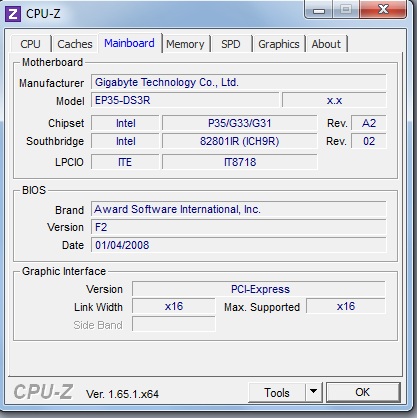Click the empty Side Band field
The image size is (417, 418).
click(174, 324)
